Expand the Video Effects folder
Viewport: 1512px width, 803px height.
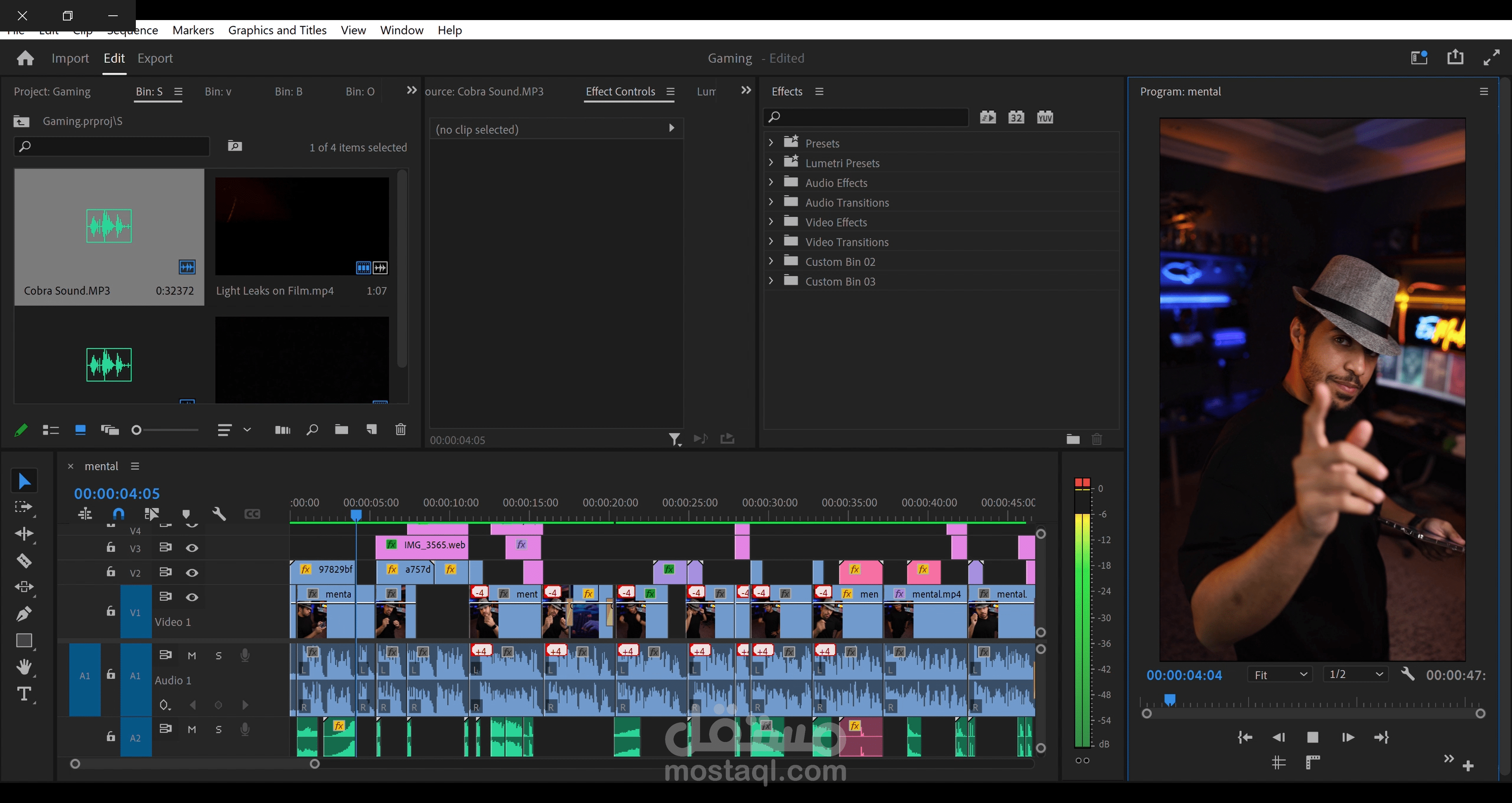[771, 222]
